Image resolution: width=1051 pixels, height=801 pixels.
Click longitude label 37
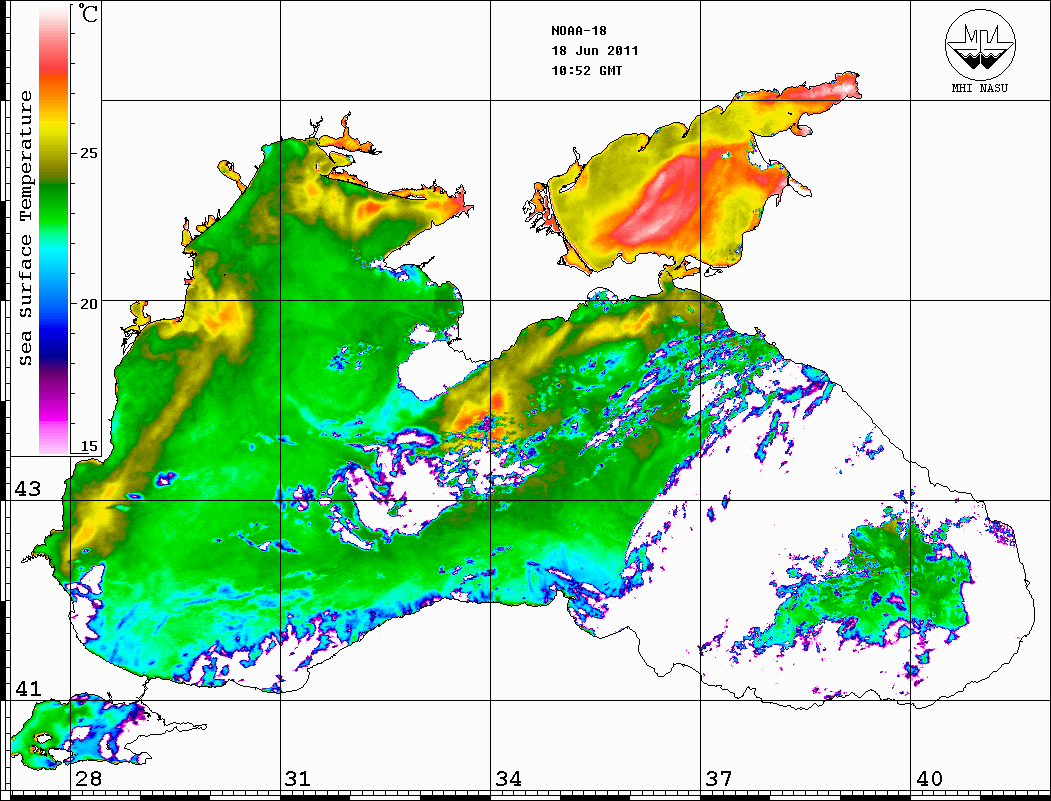point(719,779)
